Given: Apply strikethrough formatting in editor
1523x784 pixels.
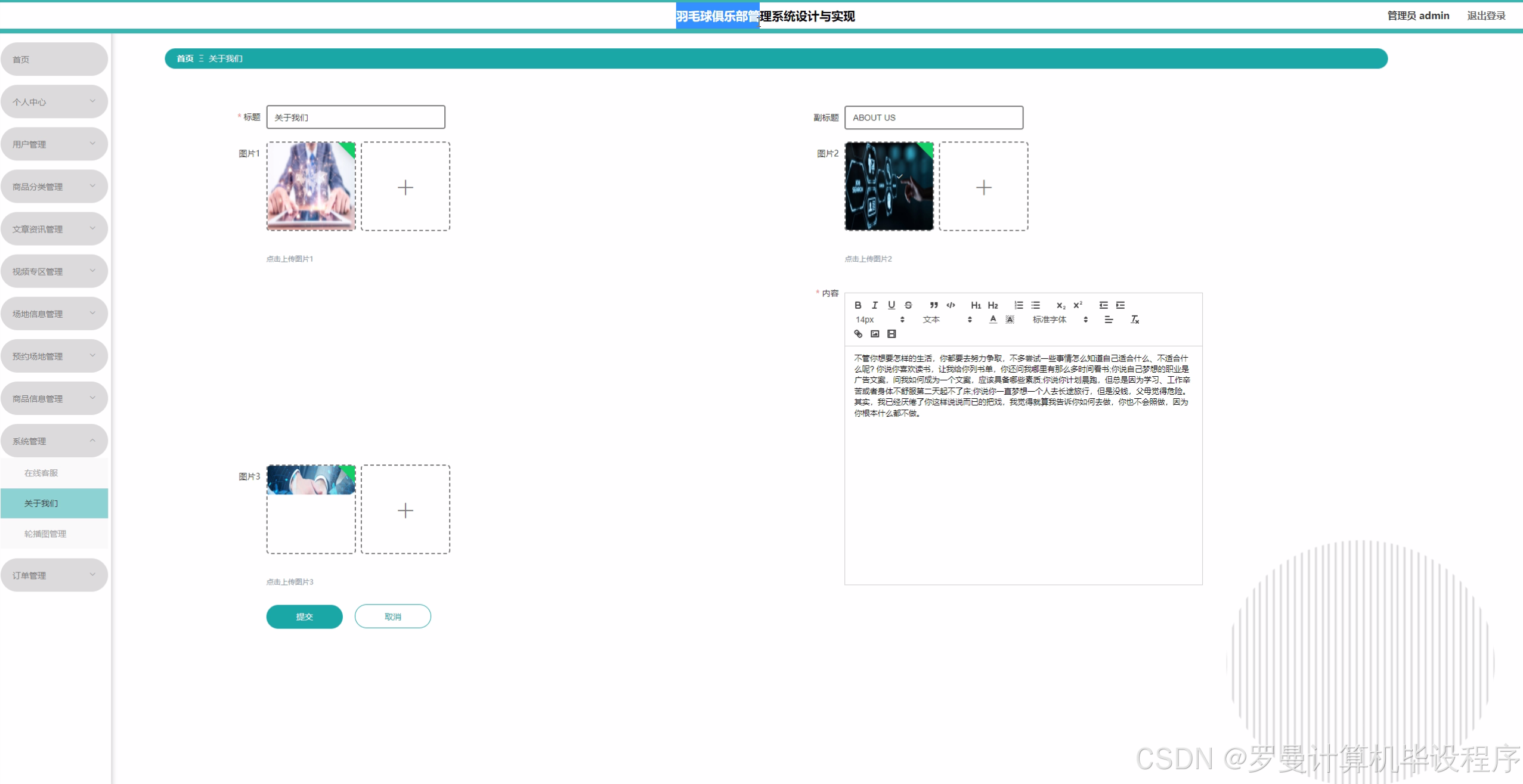Looking at the screenshot, I should click(908, 305).
